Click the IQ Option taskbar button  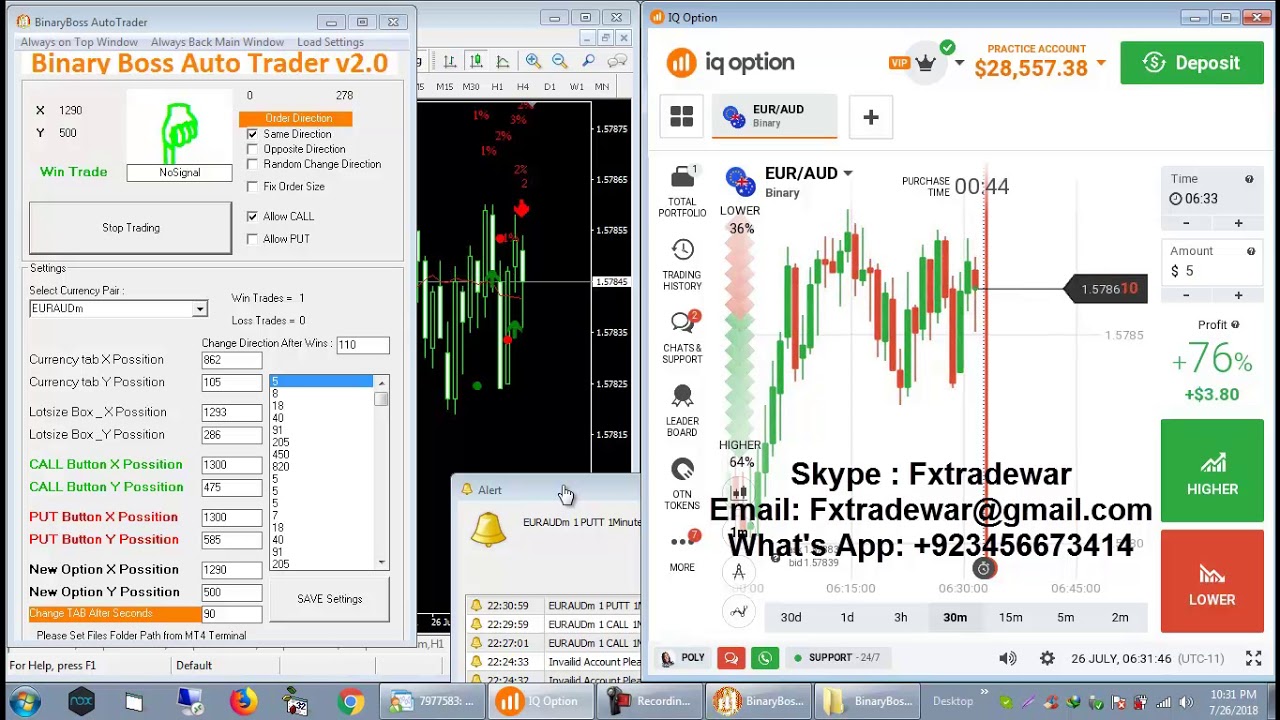541,701
